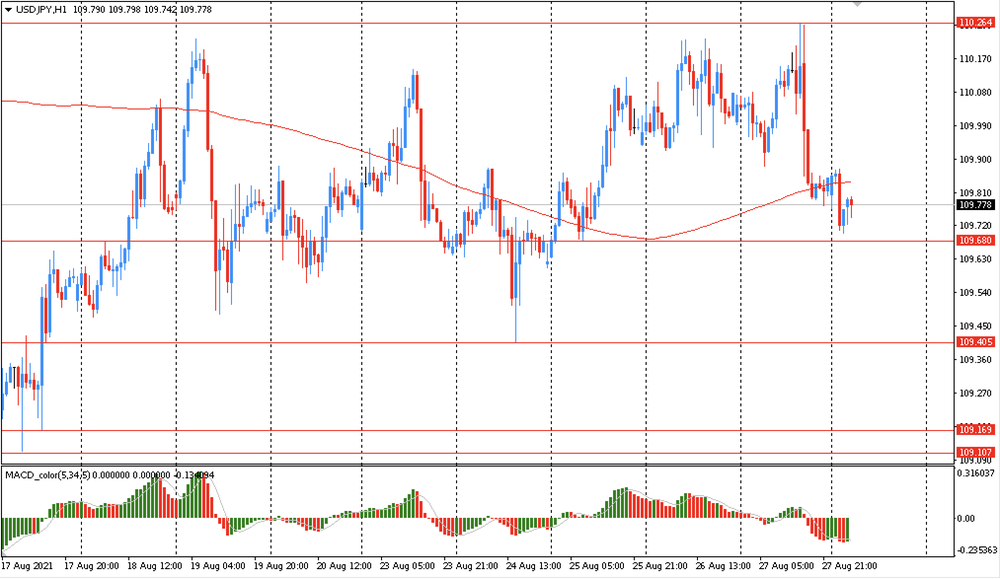Image resolution: width=1000 pixels, height=579 pixels.
Task: Click time axis label 27 Aug 05:00
Action: point(786,566)
